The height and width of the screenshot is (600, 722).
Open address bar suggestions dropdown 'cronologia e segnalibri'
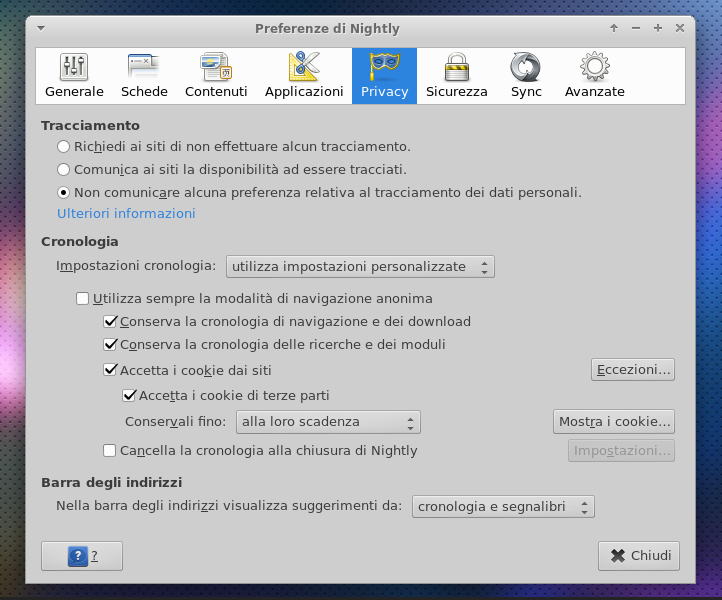pos(503,507)
